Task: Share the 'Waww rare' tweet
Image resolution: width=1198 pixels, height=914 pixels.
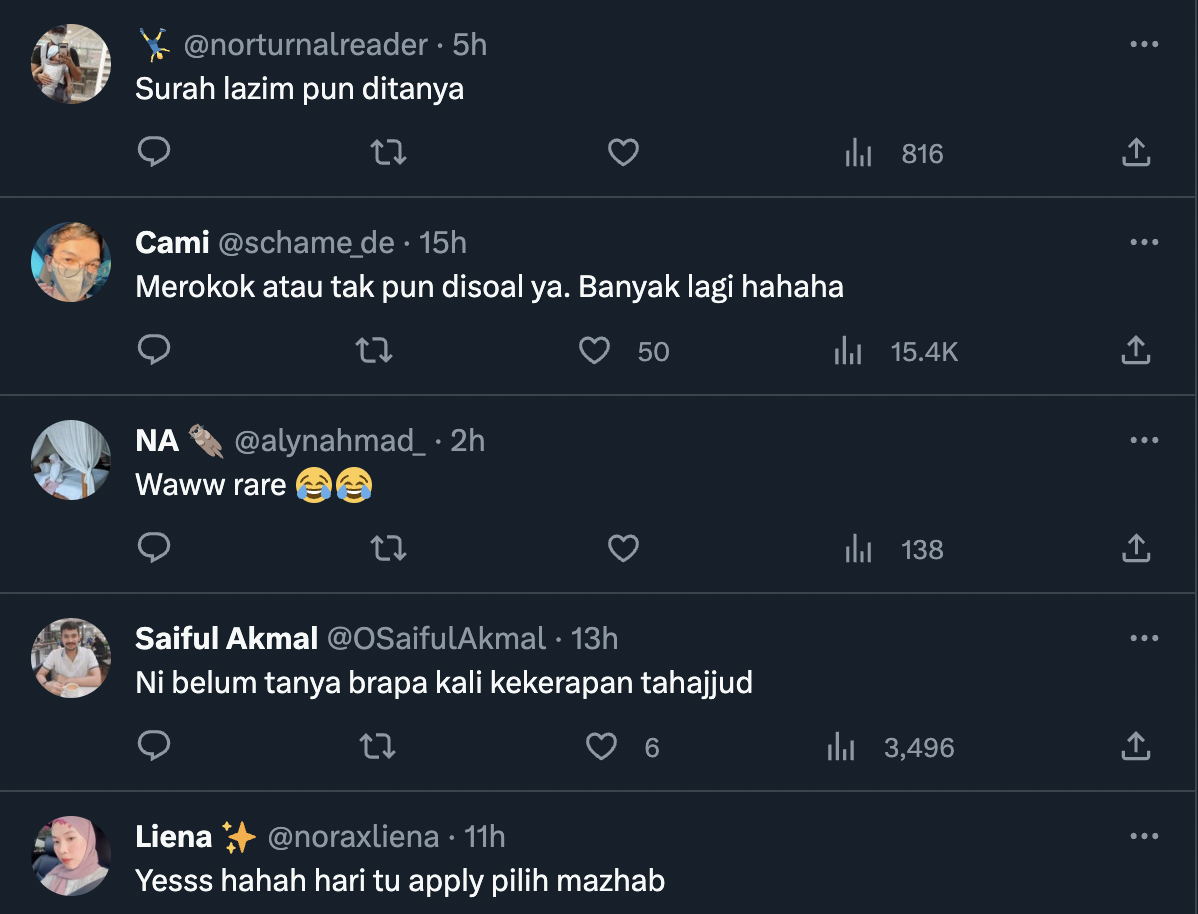Action: pyautogui.click(x=1135, y=549)
